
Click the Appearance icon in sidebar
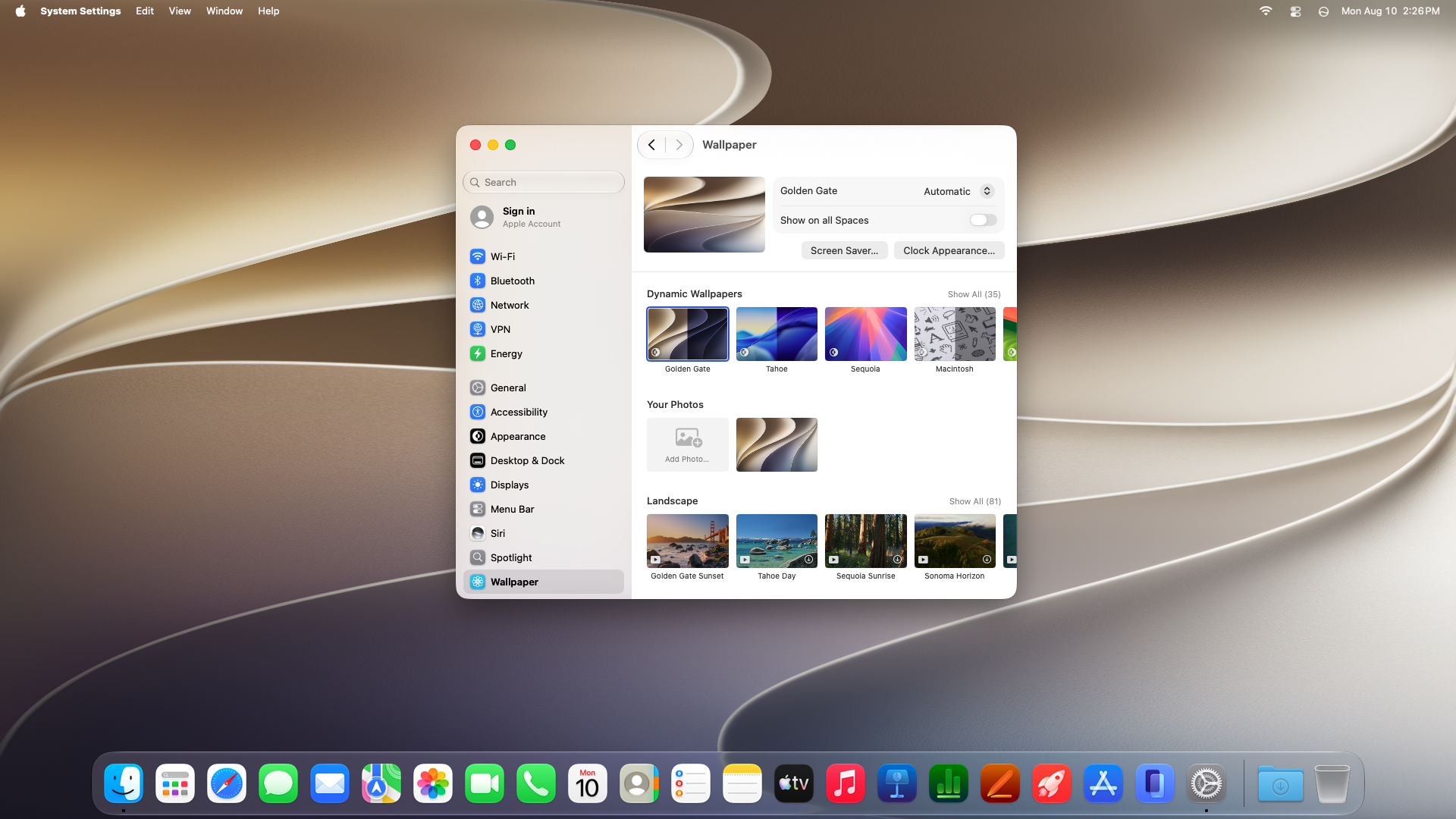pos(478,436)
